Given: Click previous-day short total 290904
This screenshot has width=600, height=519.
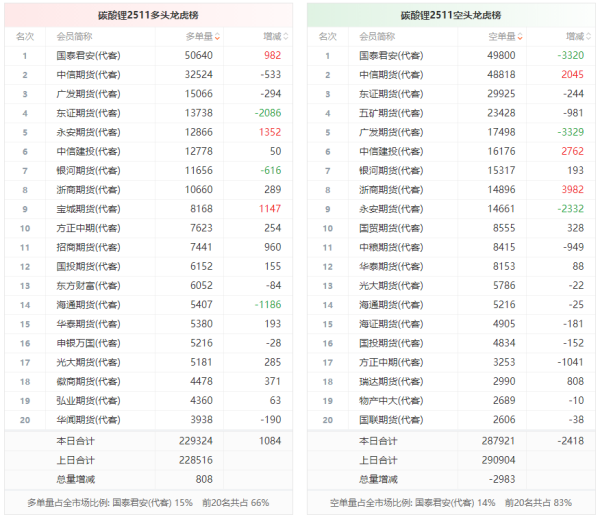Looking at the screenshot, I should (498, 460).
